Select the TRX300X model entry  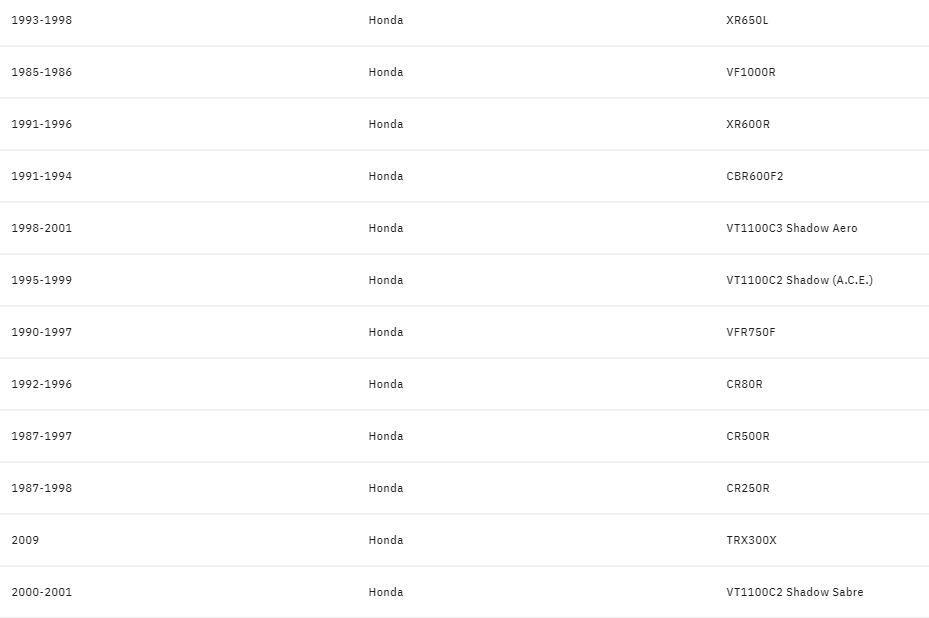pyautogui.click(x=751, y=540)
